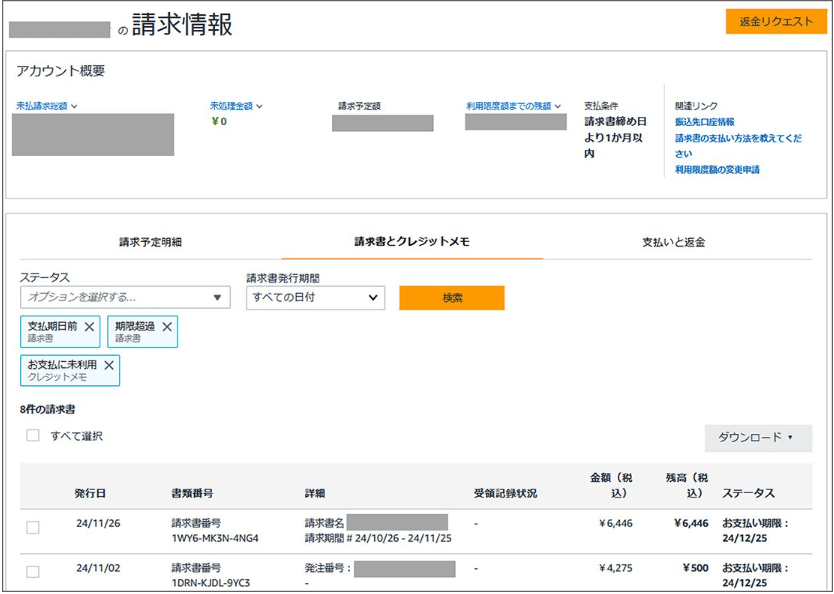Screen dimensions: 834x594
Task: Click the 詳細 column header
Action: coord(315,493)
